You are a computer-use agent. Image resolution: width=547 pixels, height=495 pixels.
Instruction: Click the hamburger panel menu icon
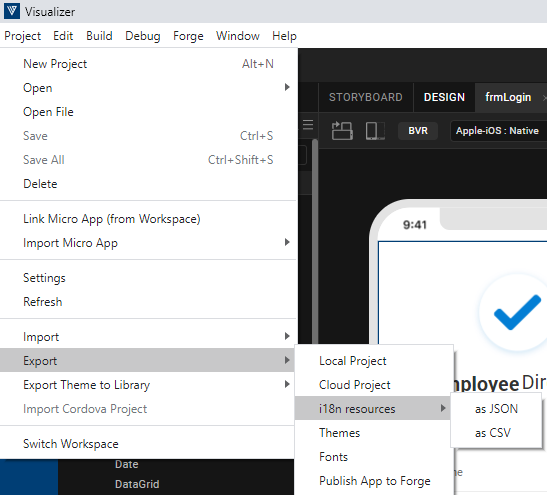point(308,125)
